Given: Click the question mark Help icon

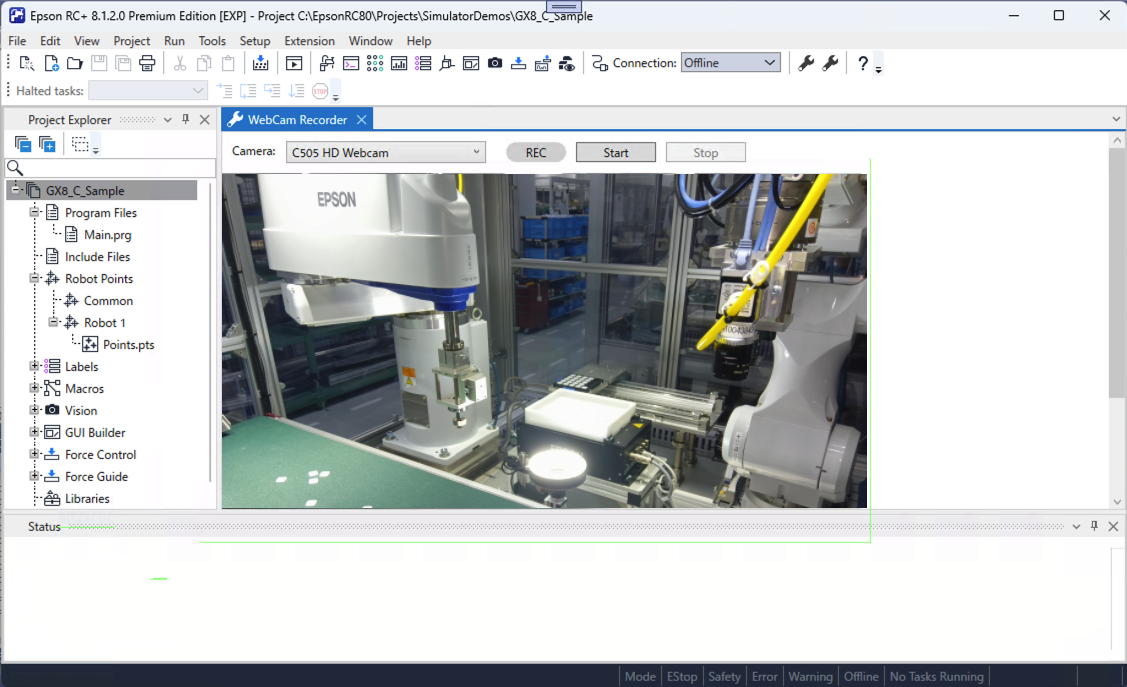Looking at the screenshot, I should (862, 64).
